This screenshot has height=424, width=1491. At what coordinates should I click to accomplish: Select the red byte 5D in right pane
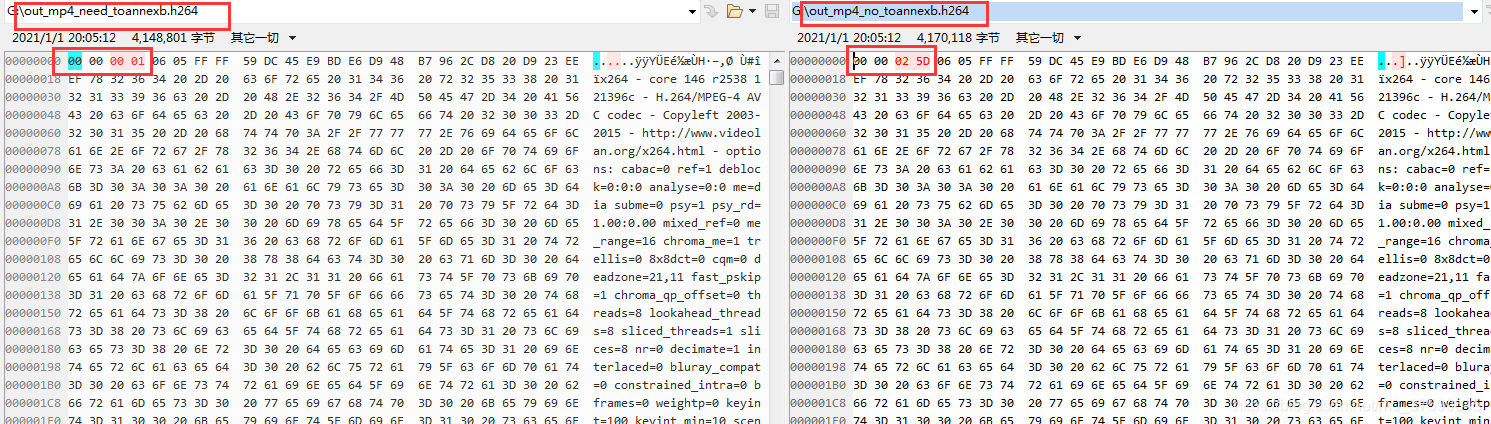(922, 61)
